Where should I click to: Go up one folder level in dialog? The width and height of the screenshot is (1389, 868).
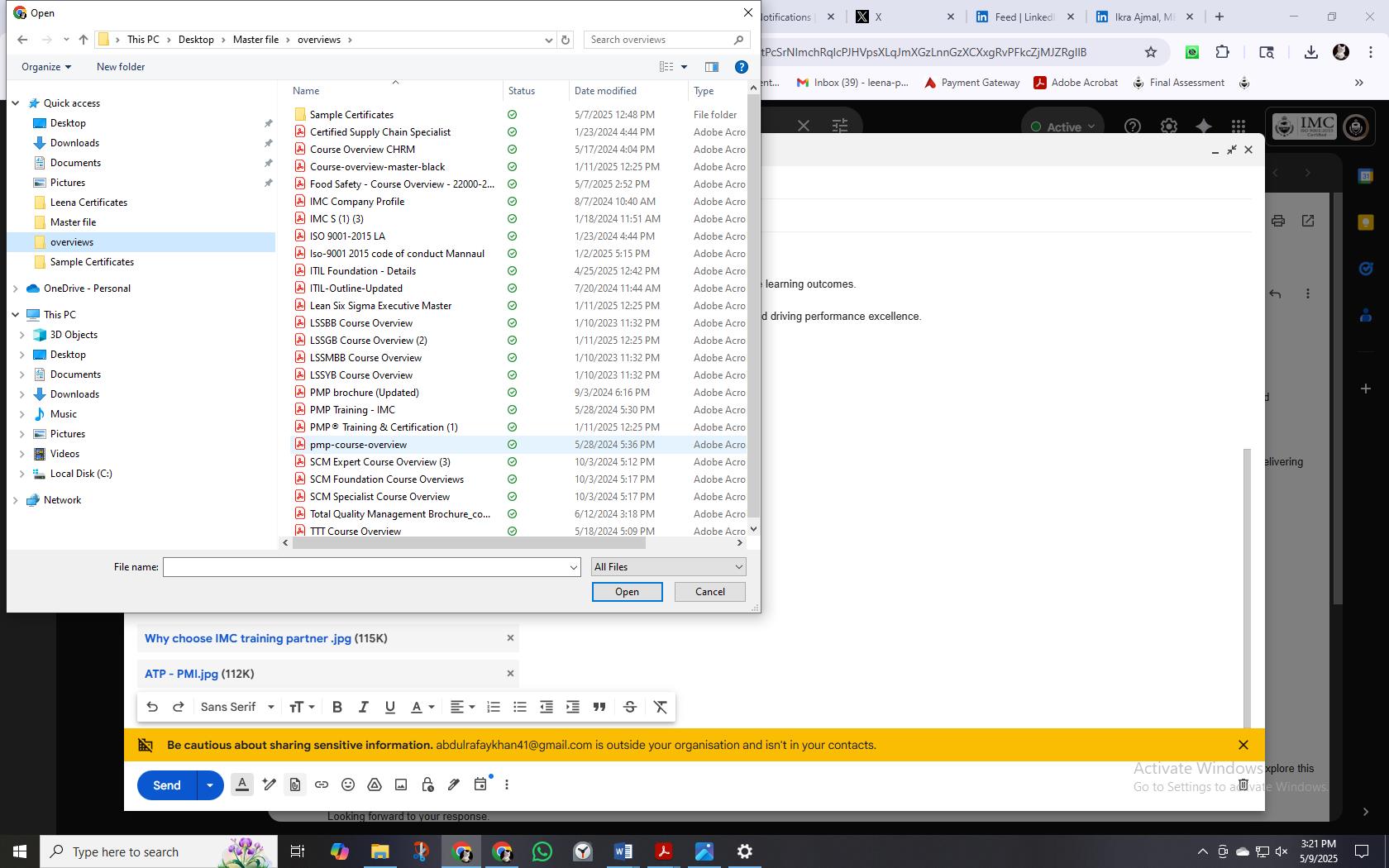pyautogui.click(x=84, y=40)
